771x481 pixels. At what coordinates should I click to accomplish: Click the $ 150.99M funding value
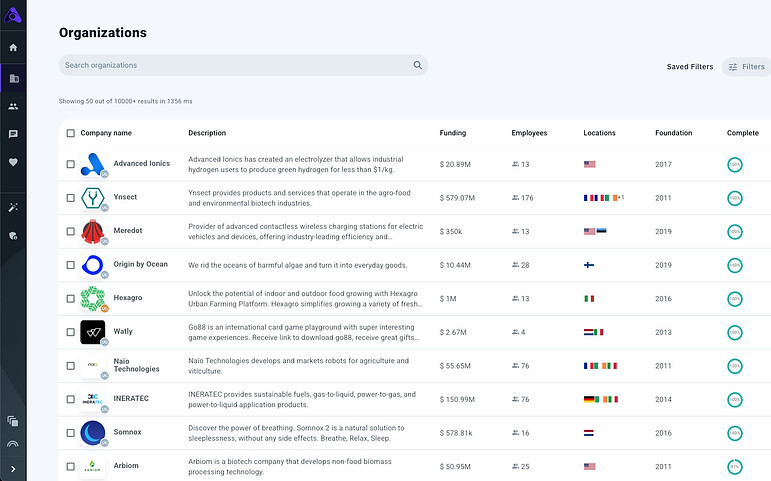457,399
